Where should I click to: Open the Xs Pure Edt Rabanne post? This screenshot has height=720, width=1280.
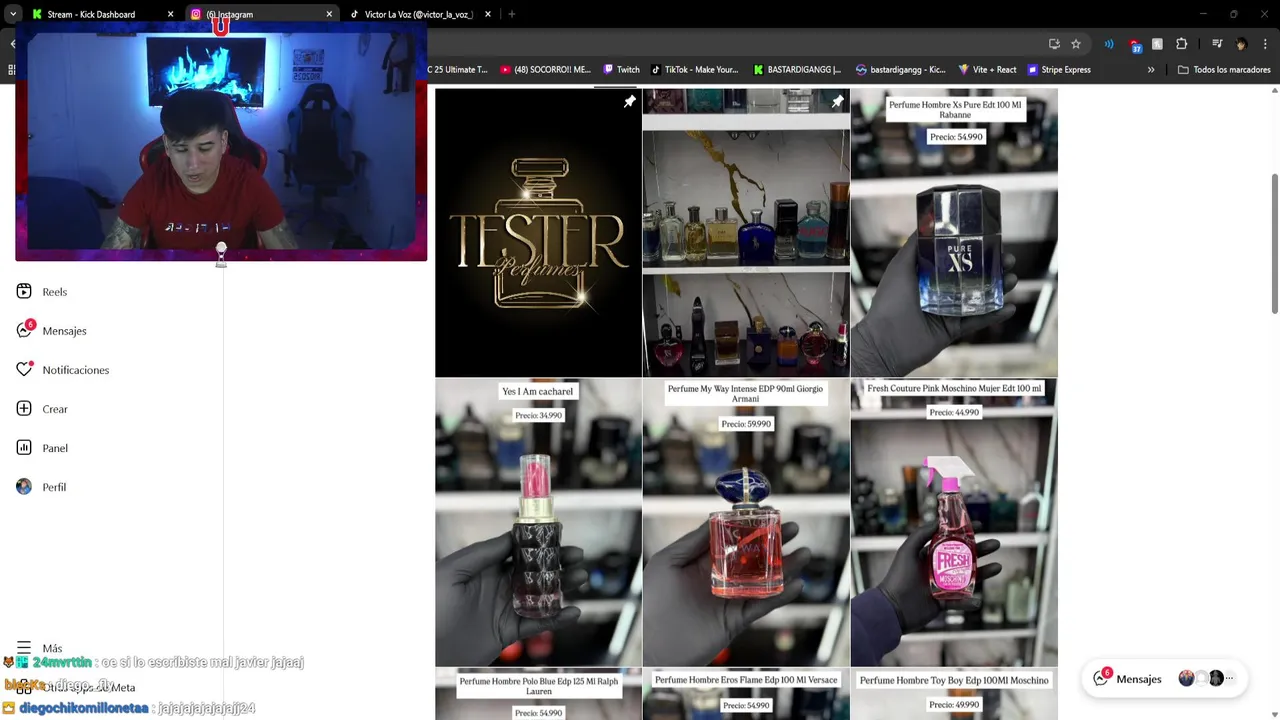coord(954,232)
